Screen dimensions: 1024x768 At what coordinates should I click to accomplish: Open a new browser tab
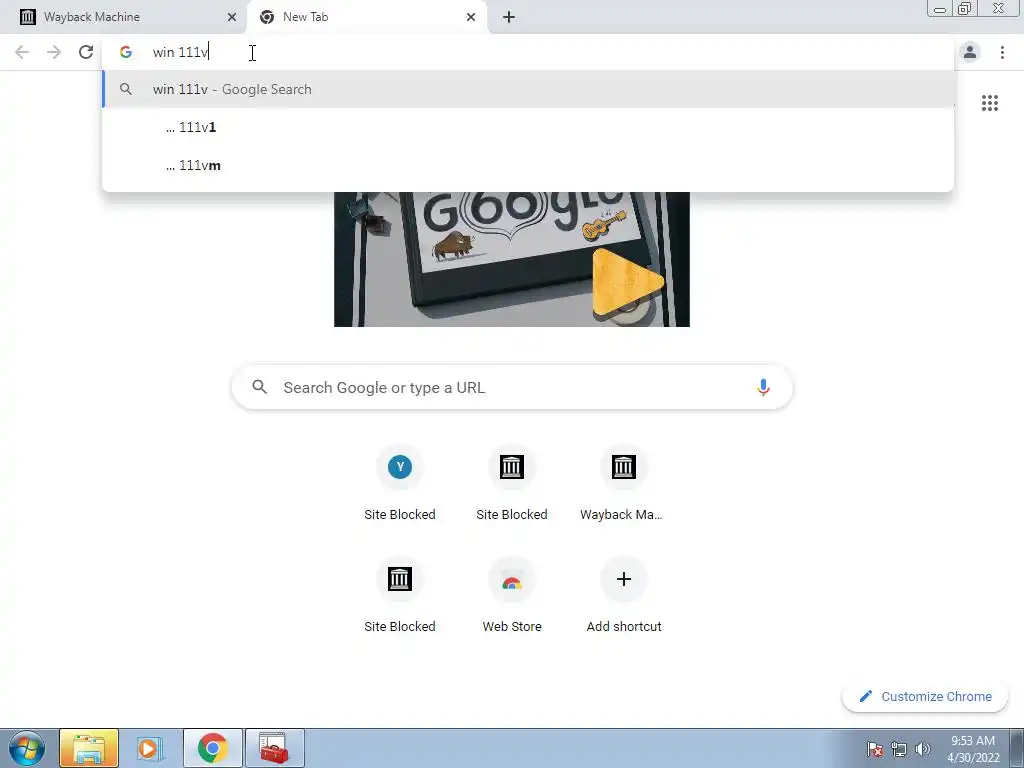pos(509,17)
